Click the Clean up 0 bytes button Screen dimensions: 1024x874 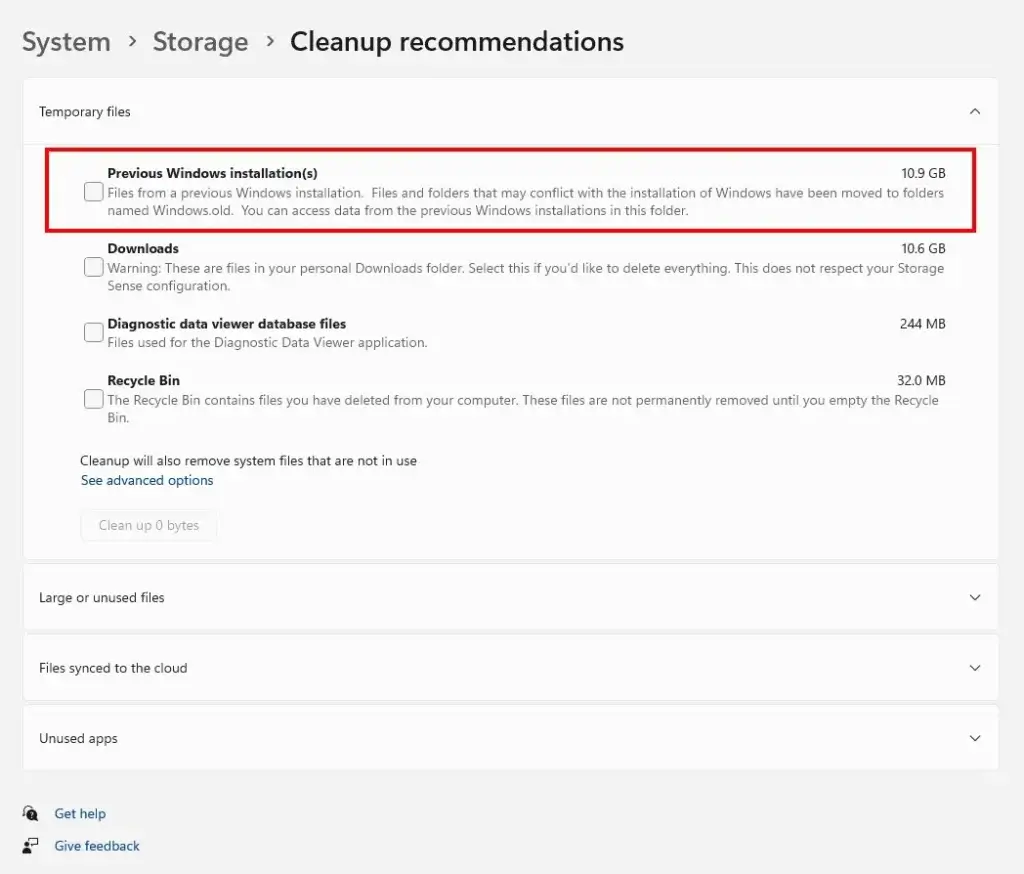(x=149, y=525)
